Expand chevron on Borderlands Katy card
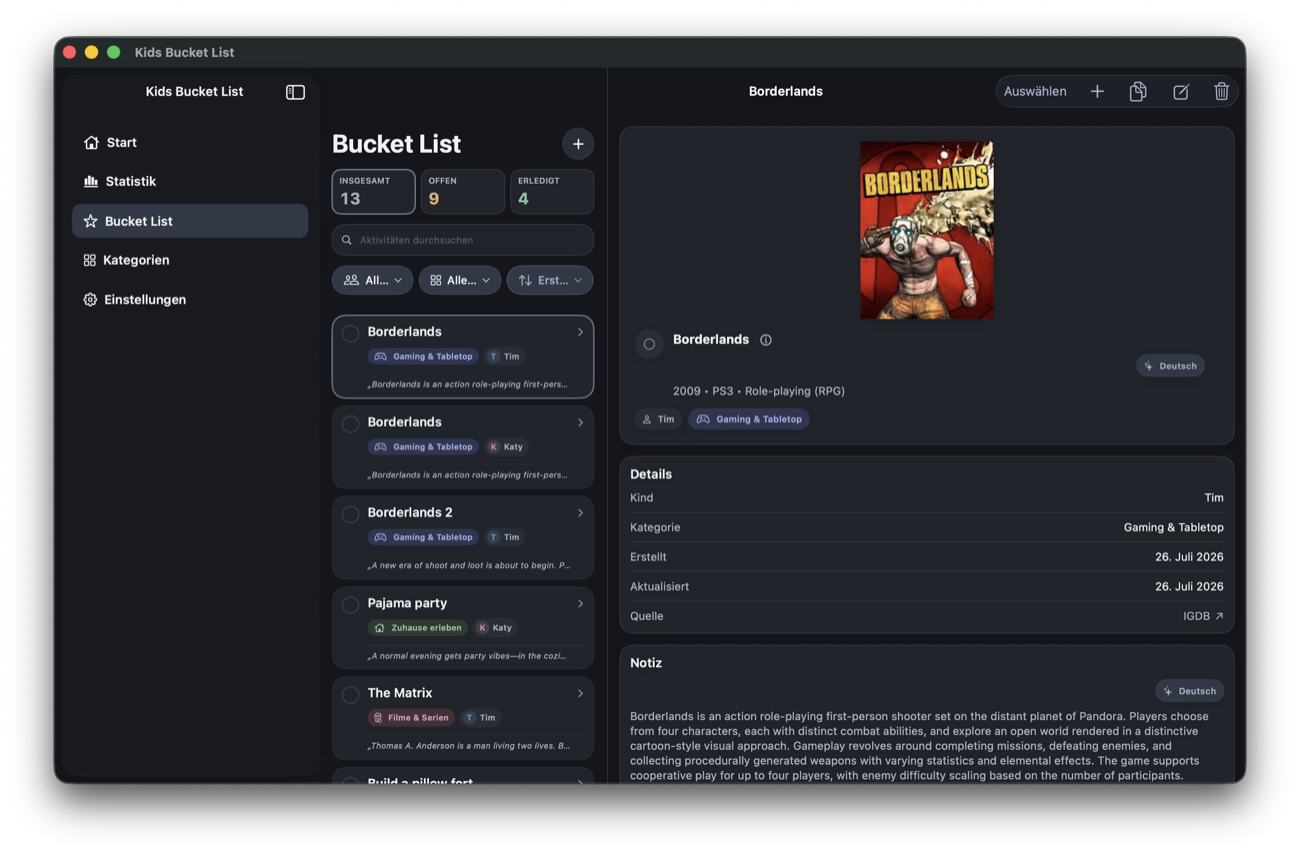The image size is (1300, 855). (x=580, y=422)
